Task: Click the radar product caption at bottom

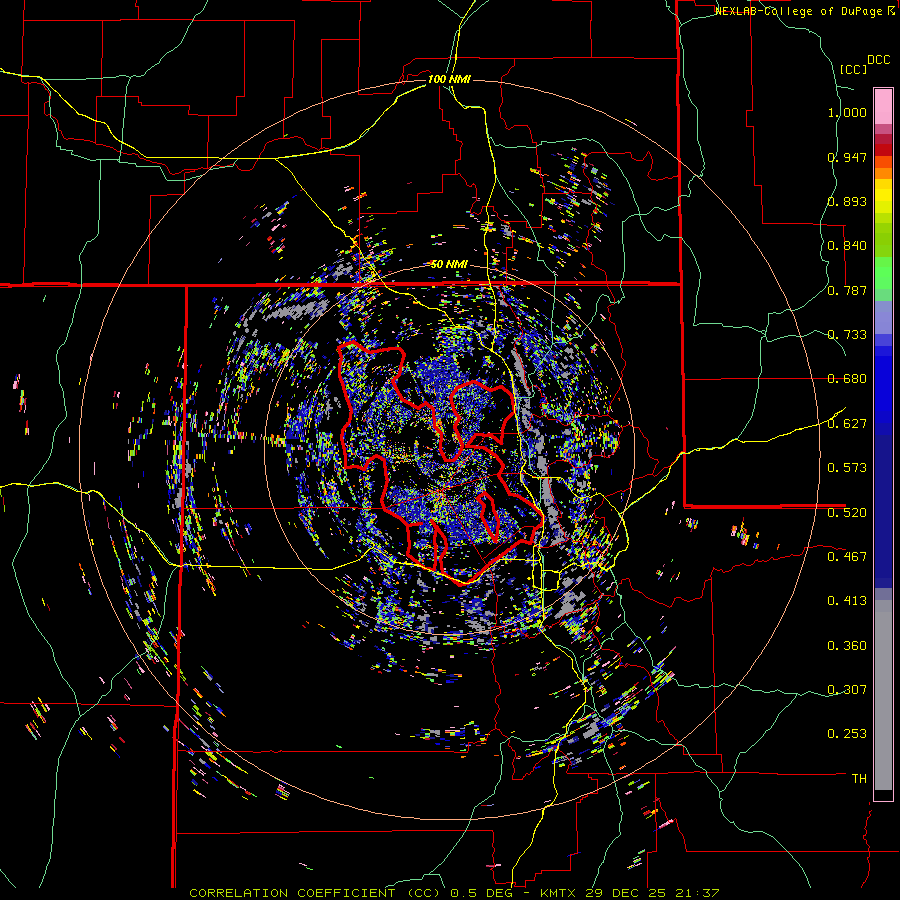Action: click(x=454, y=893)
